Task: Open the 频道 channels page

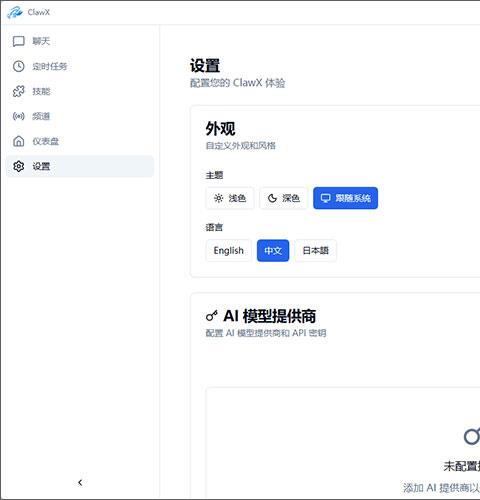Action: pyautogui.click(x=80, y=116)
